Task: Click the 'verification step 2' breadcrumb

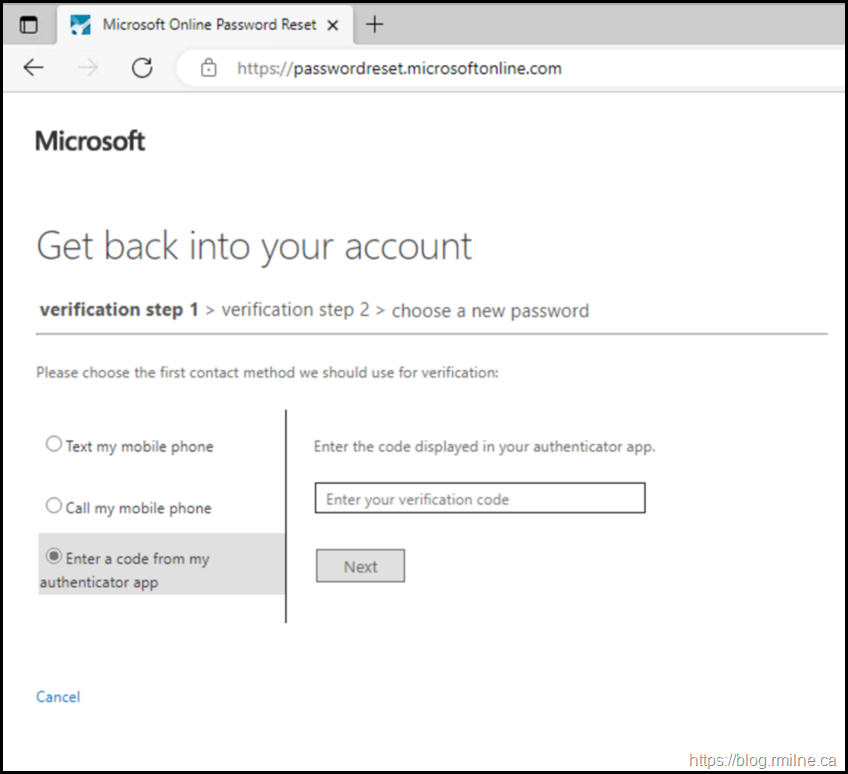Action: tap(295, 310)
